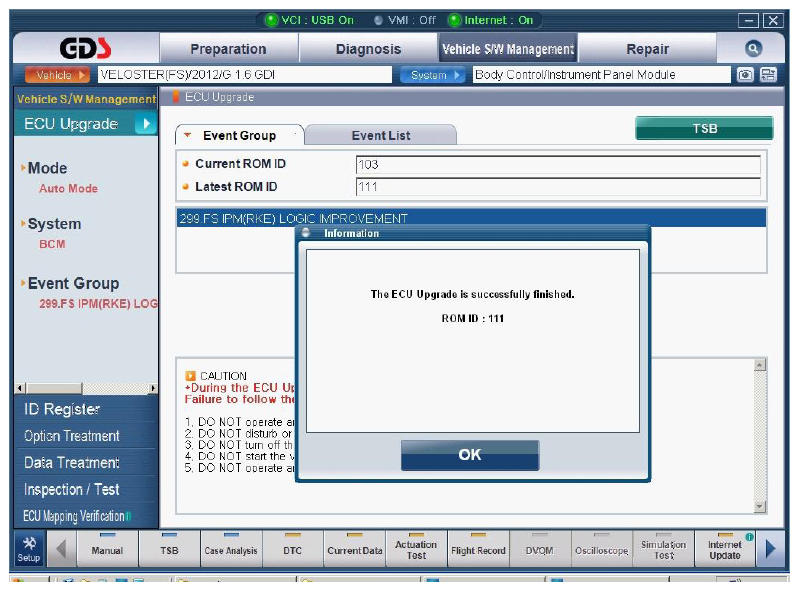
Task: Open Oscilloscope in bottom toolbar
Action: coord(601,549)
